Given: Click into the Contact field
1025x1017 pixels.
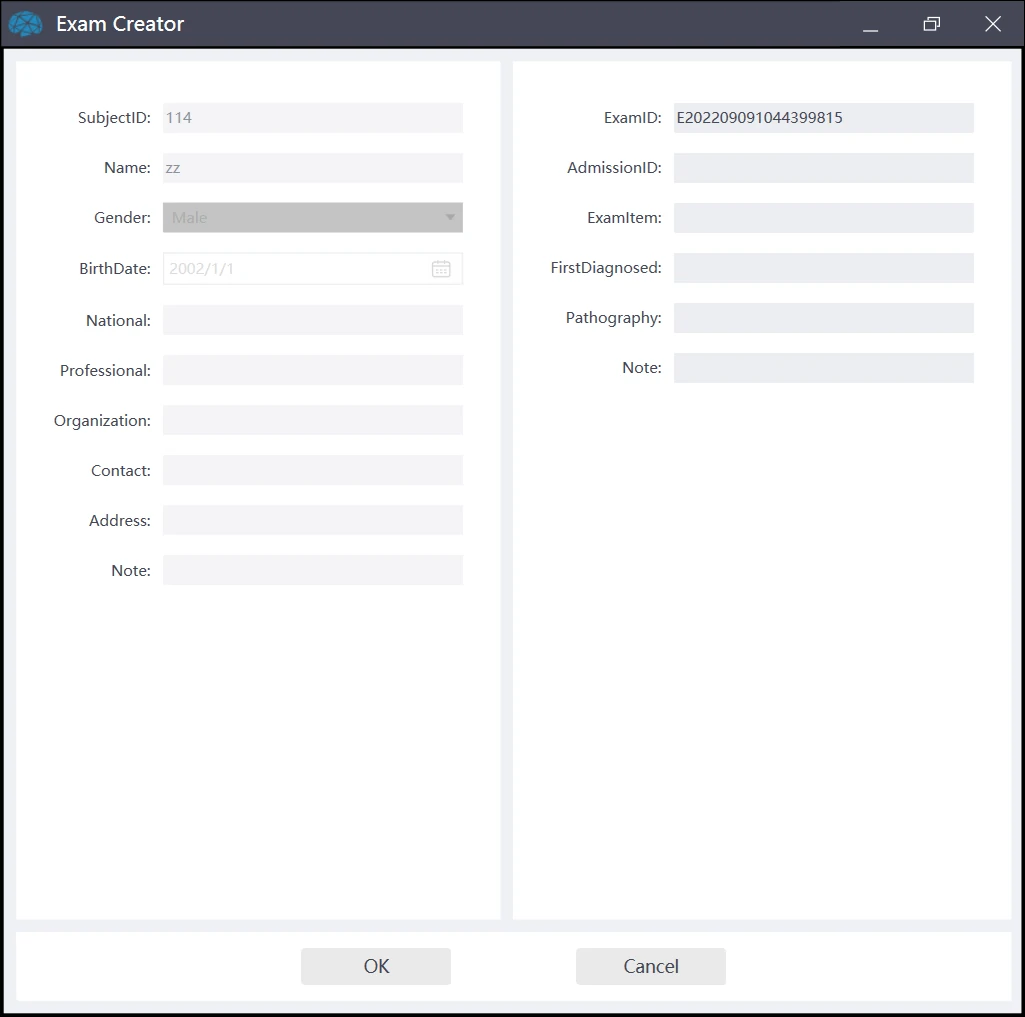Looking at the screenshot, I should [312, 470].
